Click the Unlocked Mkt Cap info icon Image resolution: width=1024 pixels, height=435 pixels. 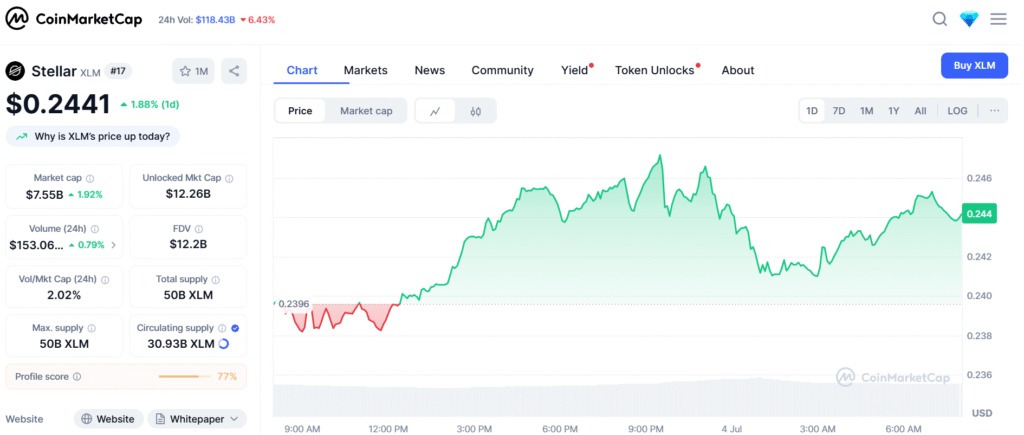click(229, 178)
